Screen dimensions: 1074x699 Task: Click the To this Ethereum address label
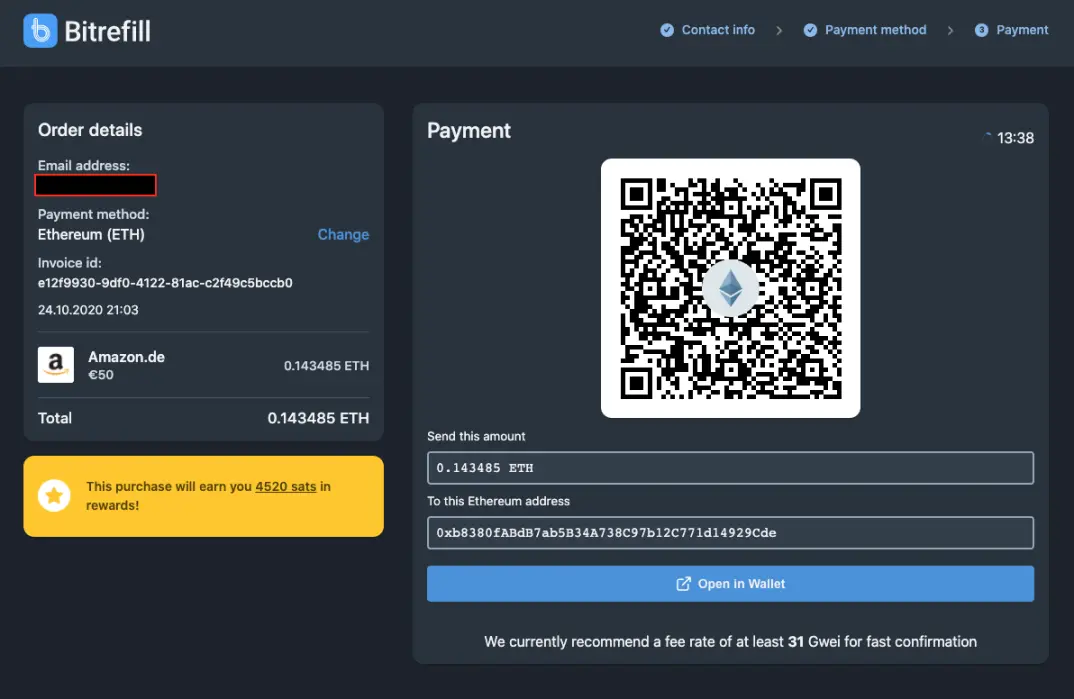[x=499, y=502]
